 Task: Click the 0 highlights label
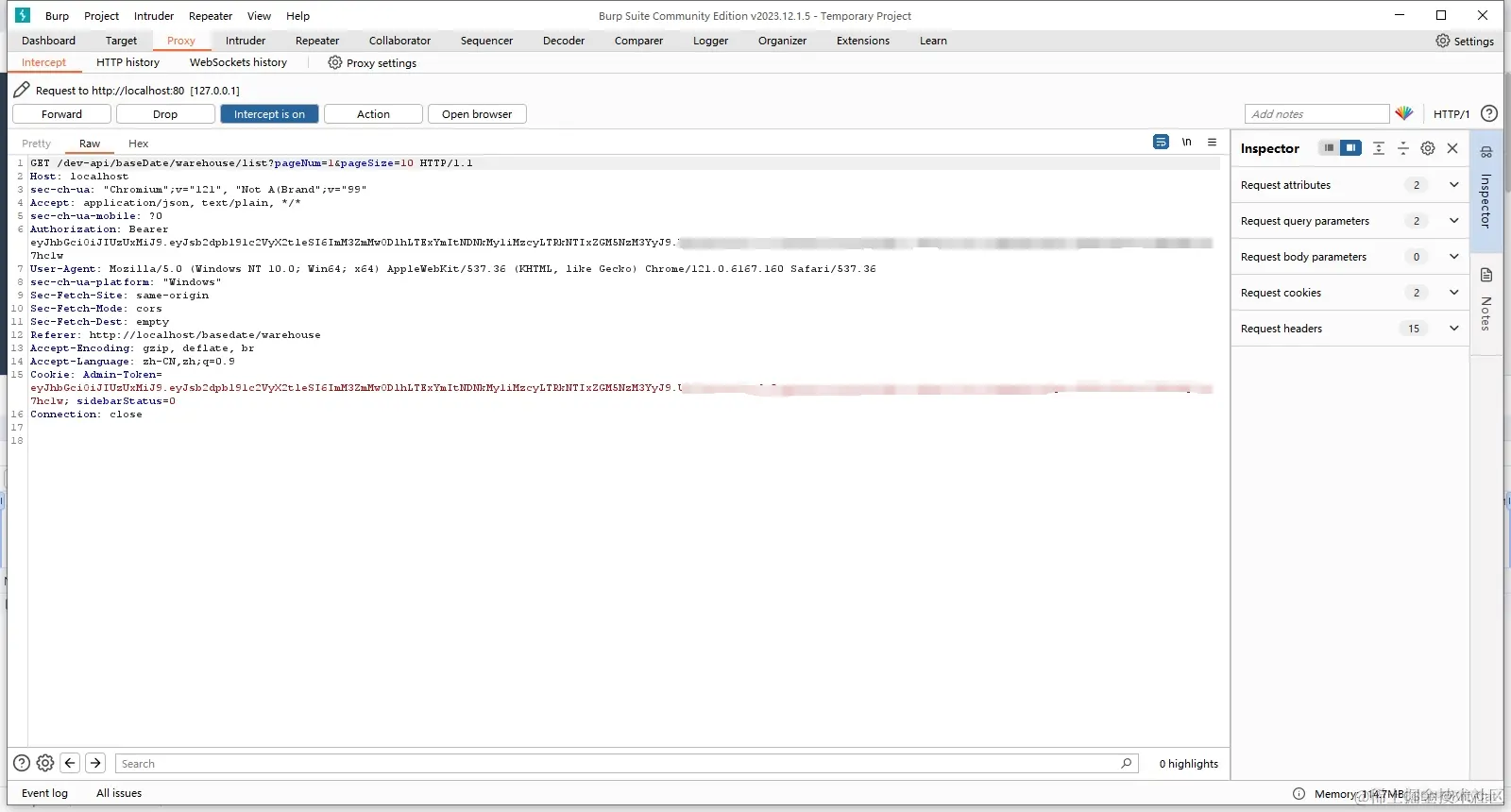click(x=1188, y=763)
